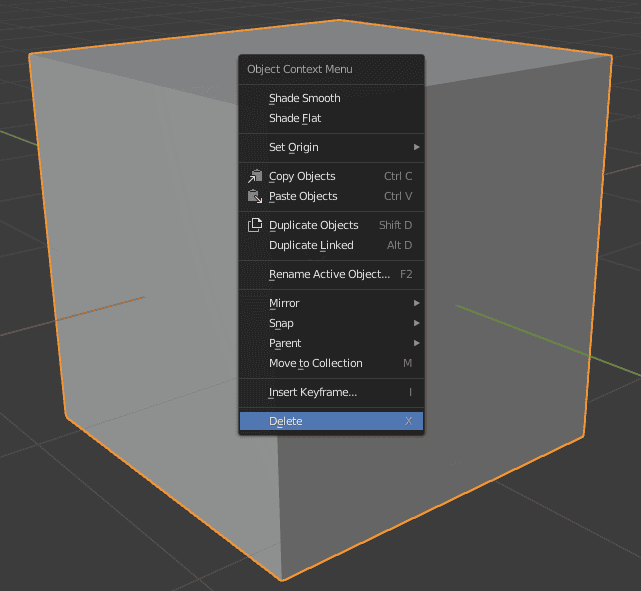Click Delete in the context menu
This screenshot has width=641, height=591.
tap(331, 421)
